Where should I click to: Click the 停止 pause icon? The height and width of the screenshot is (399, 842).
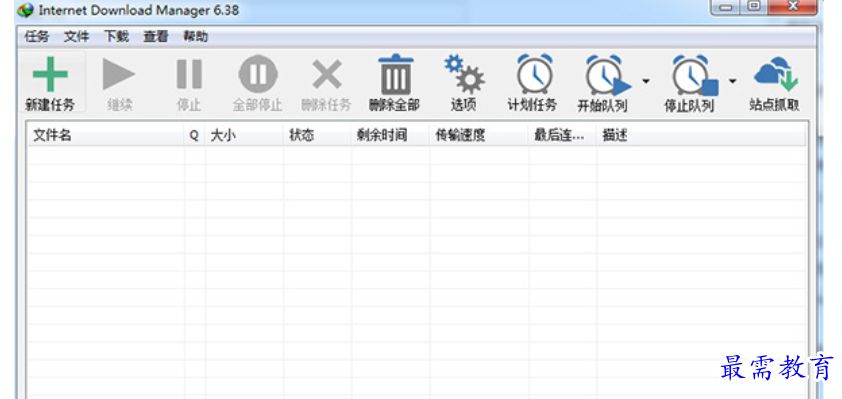click(189, 74)
